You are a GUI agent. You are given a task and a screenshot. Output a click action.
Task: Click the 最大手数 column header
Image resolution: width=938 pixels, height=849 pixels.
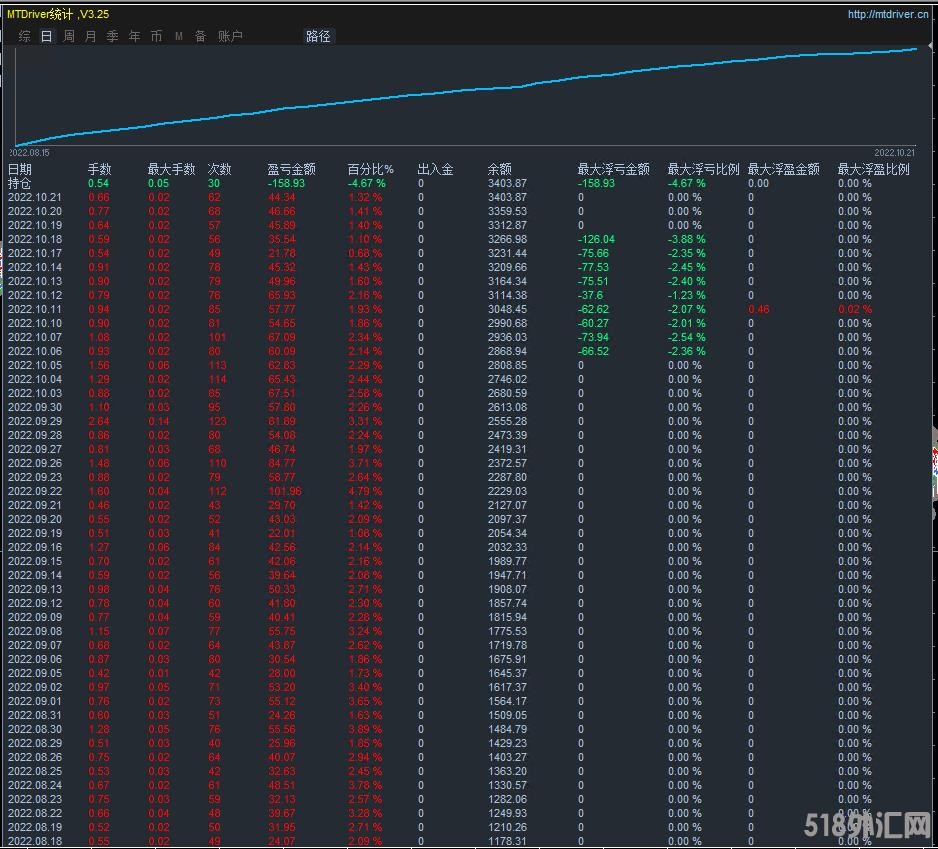click(x=171, y=169)
